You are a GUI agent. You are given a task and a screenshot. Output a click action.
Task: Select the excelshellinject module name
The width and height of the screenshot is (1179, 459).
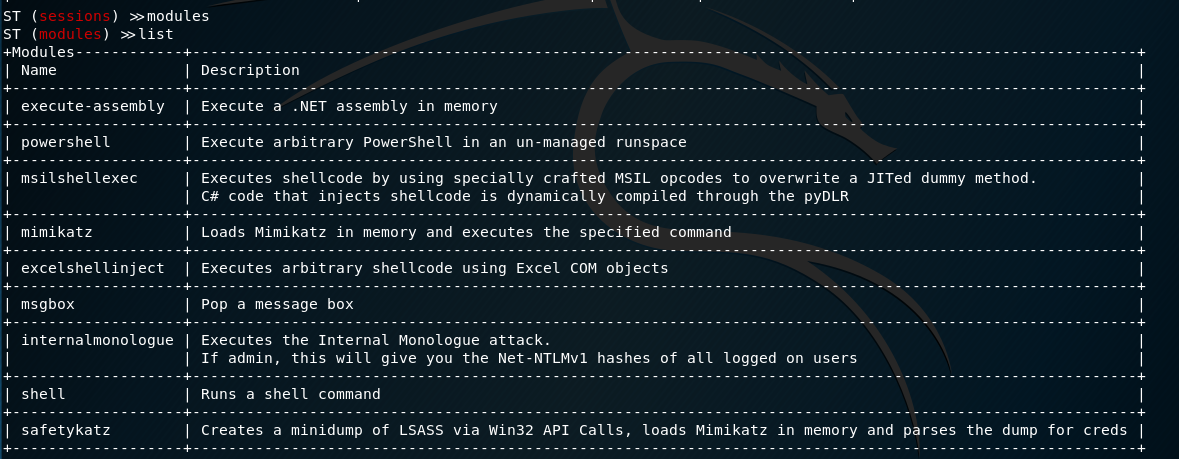tap(93, 268)
